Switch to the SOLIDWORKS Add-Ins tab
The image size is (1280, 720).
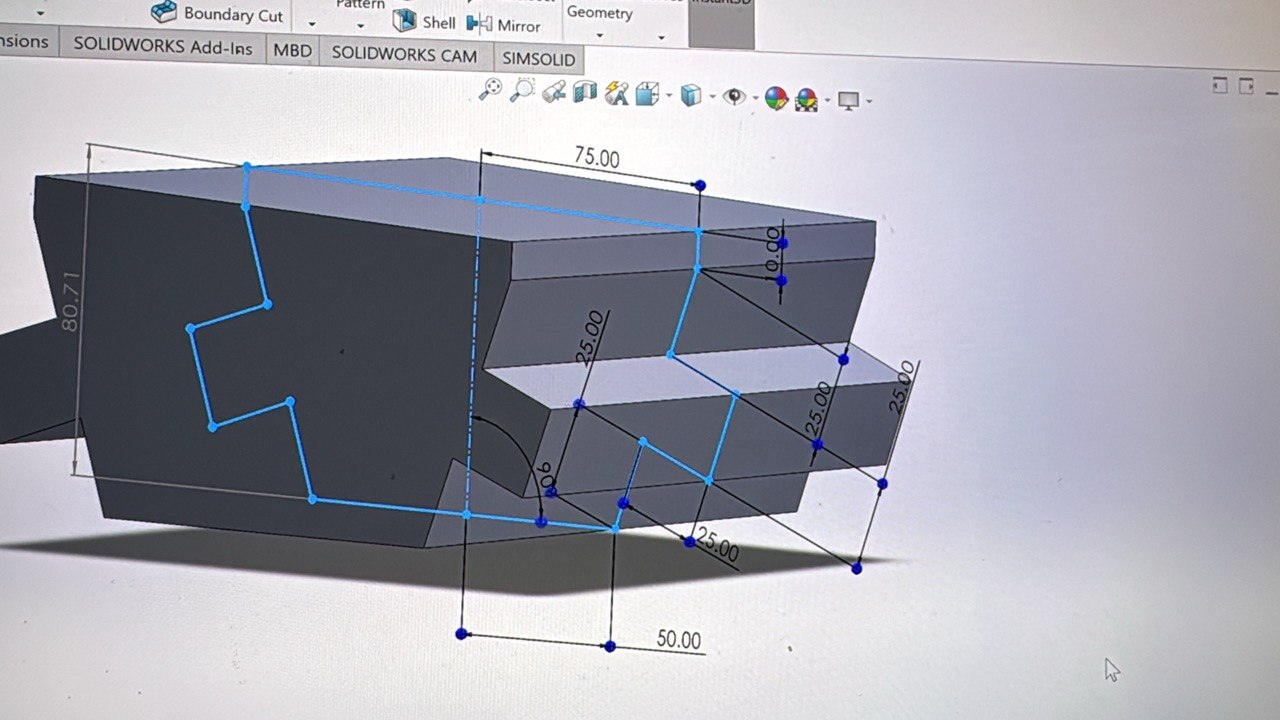coord(162,46)
